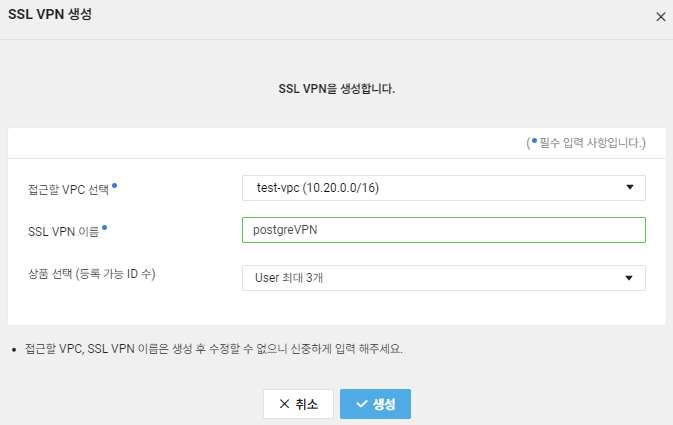The height and width of the screenshot is (425, 673).
Task: Click the SSL VPN 이름 label
Action: click(64, 232)
